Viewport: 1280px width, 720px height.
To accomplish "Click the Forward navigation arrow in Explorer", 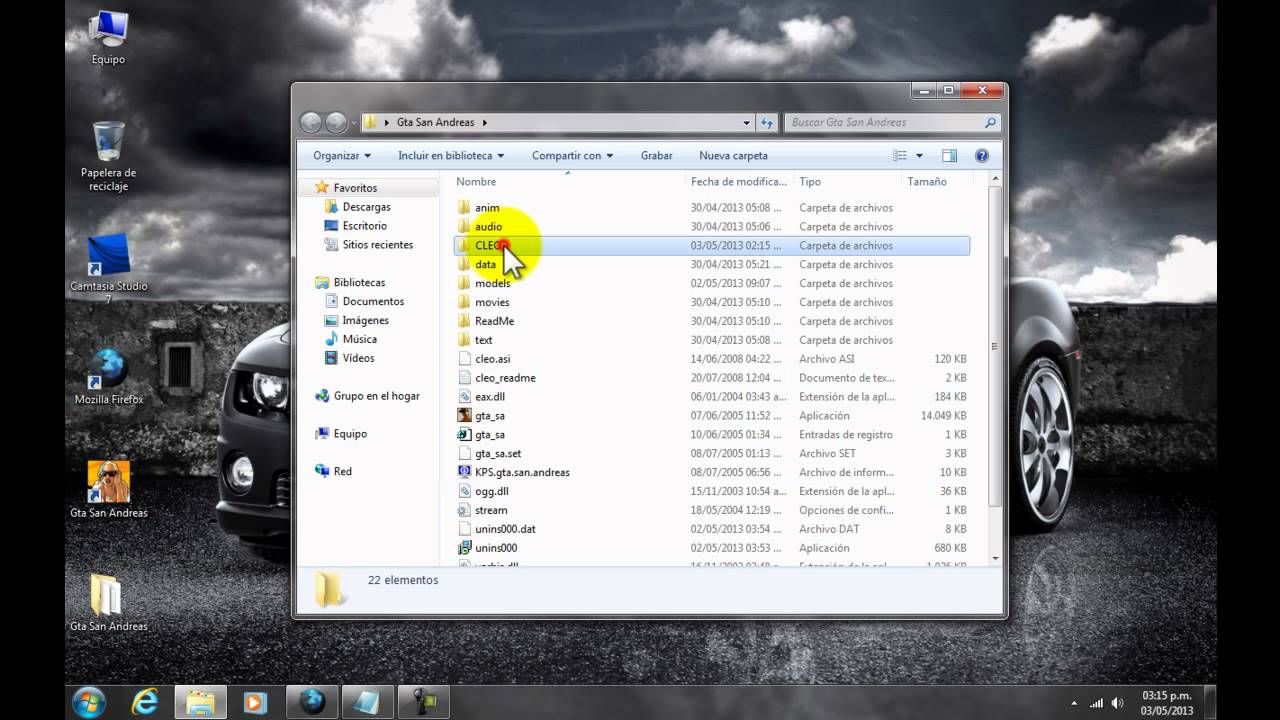I will [x=336, y=122].
